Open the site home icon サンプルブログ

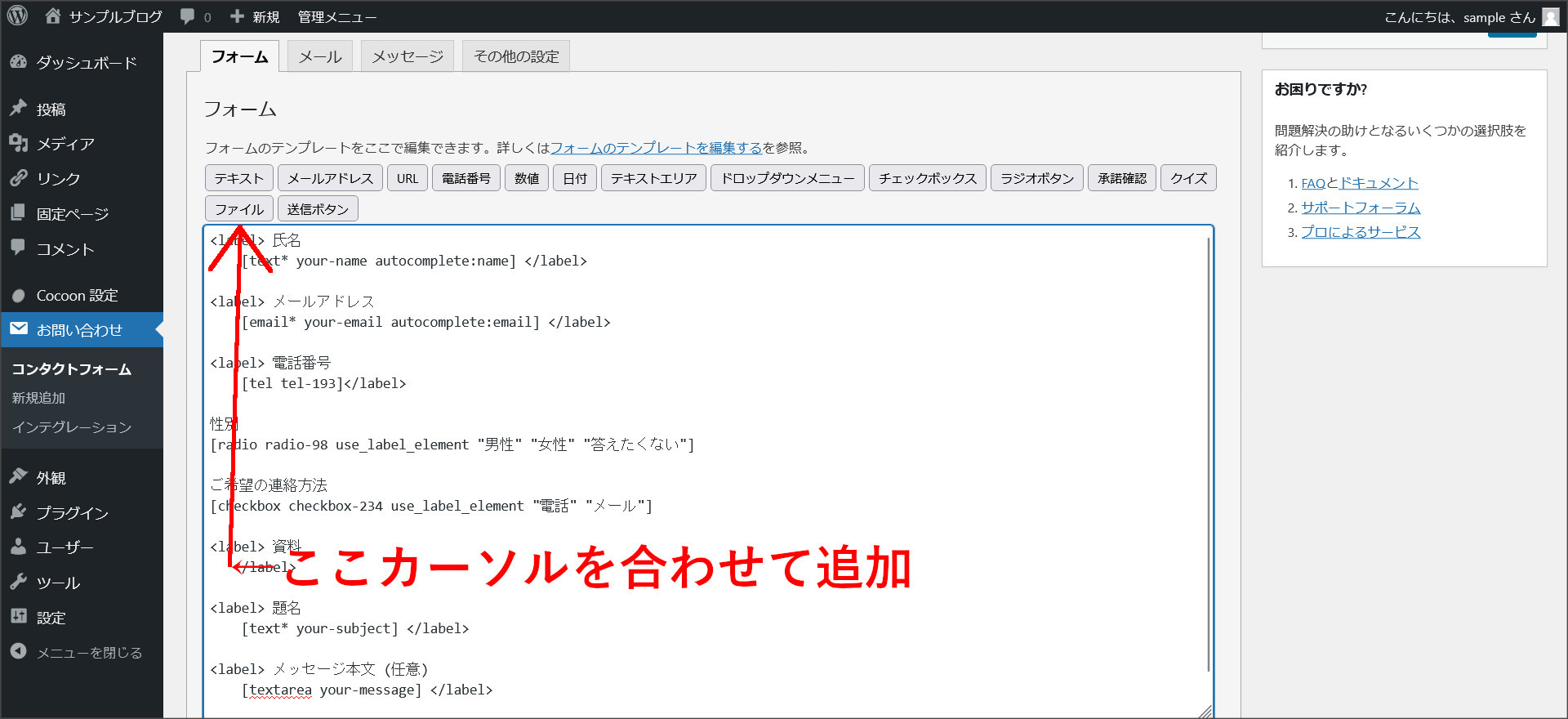(x=53, y=16)
